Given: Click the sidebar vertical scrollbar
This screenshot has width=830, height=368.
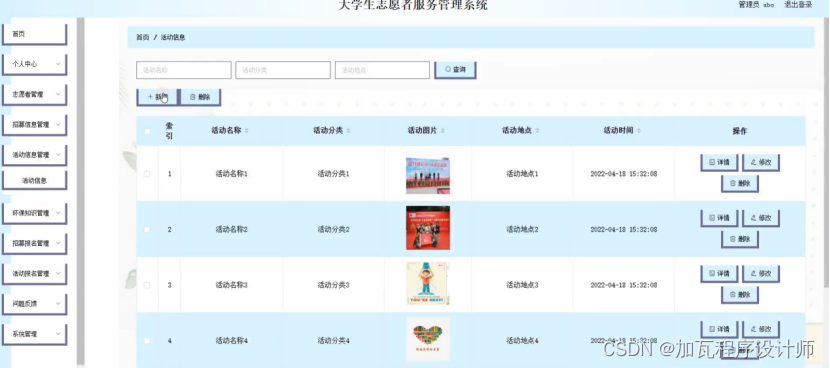Looking at the screenshot, I should click(80, 191).
